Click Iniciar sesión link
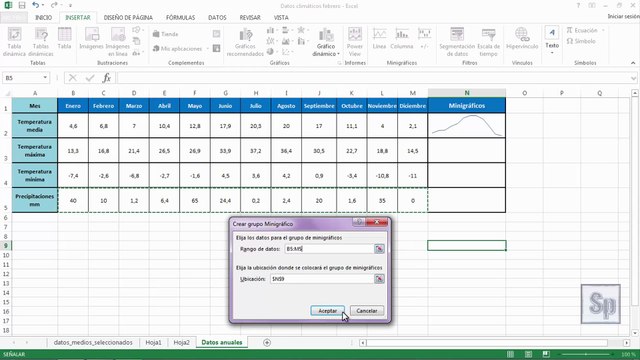Screen dimensions: 640x360 tap(623, 16)
